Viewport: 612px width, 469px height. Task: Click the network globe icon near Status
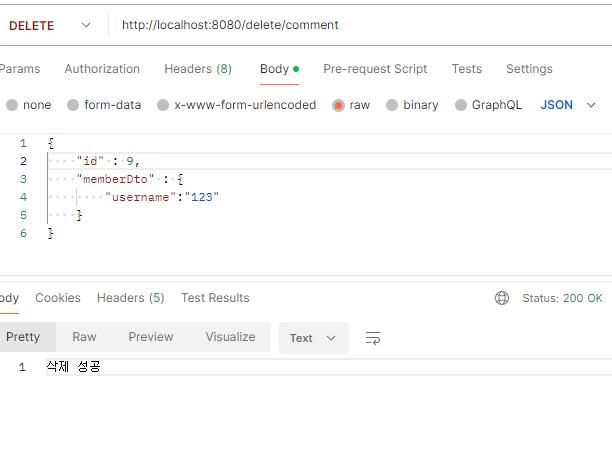(502, 298)
